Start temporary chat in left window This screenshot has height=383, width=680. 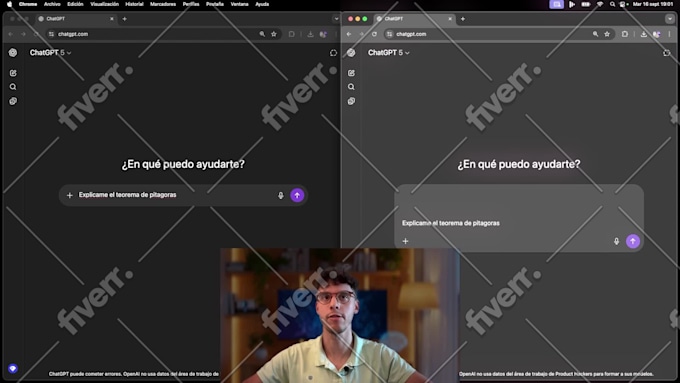333,52
